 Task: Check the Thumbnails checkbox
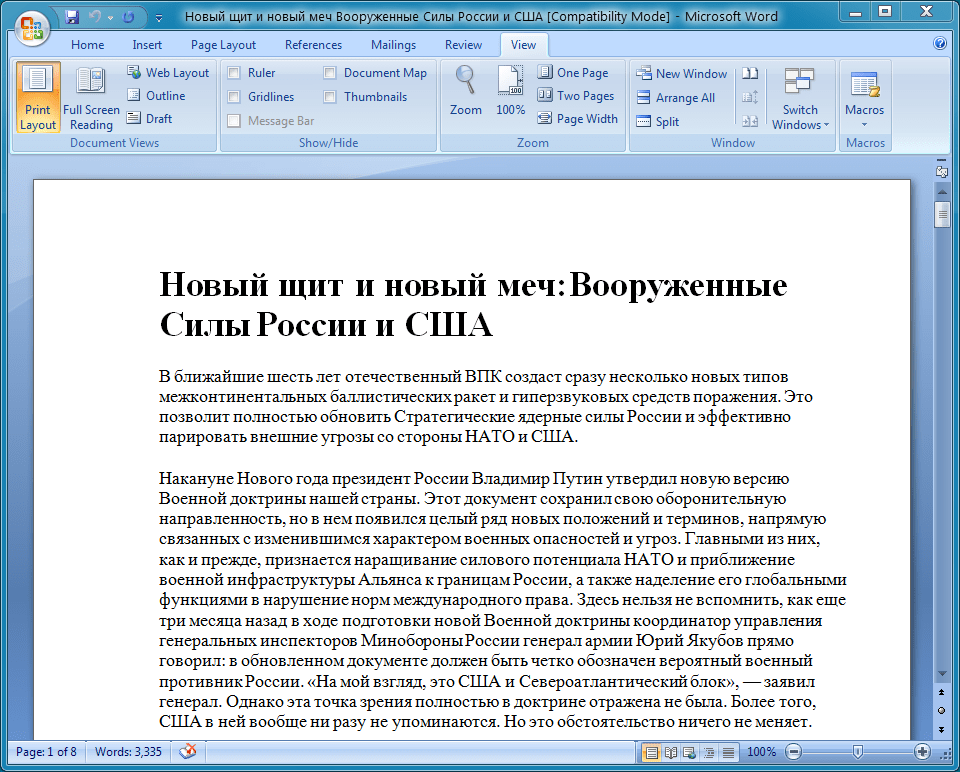[330, 97]
